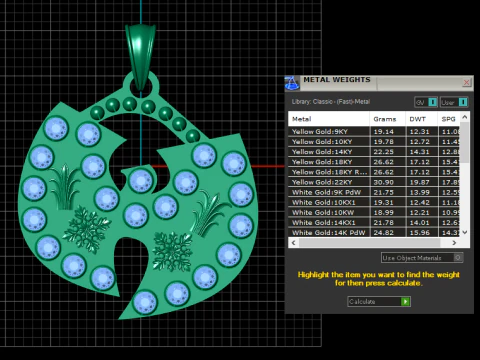Toggle the User library switch
Screen dimensions: 480x360
point(463,102)
